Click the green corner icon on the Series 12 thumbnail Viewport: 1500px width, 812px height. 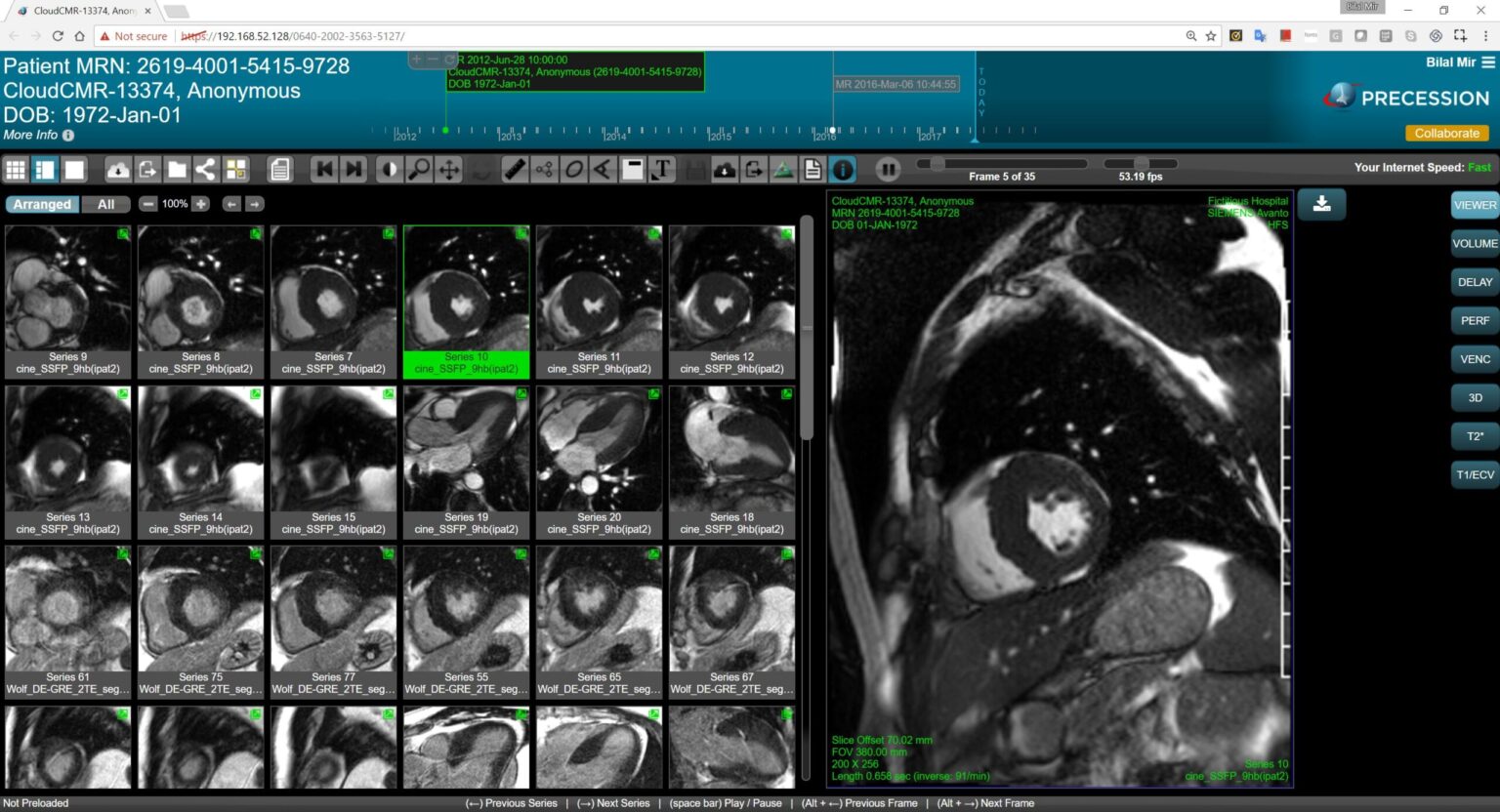coord(787,233)
